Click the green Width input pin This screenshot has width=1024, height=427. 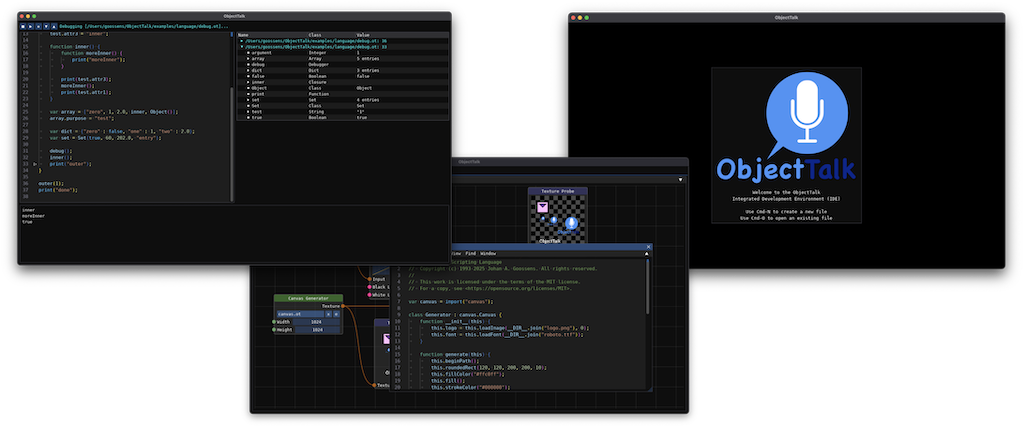(x=274, y=322)
